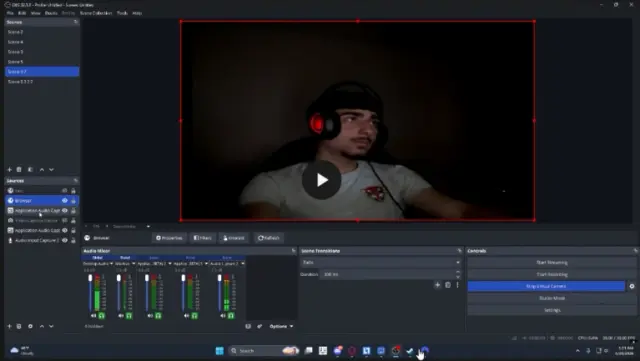Move scene up with Scenes up arrow
This screenshot has width=640, height=361.
tap(42, 169)
